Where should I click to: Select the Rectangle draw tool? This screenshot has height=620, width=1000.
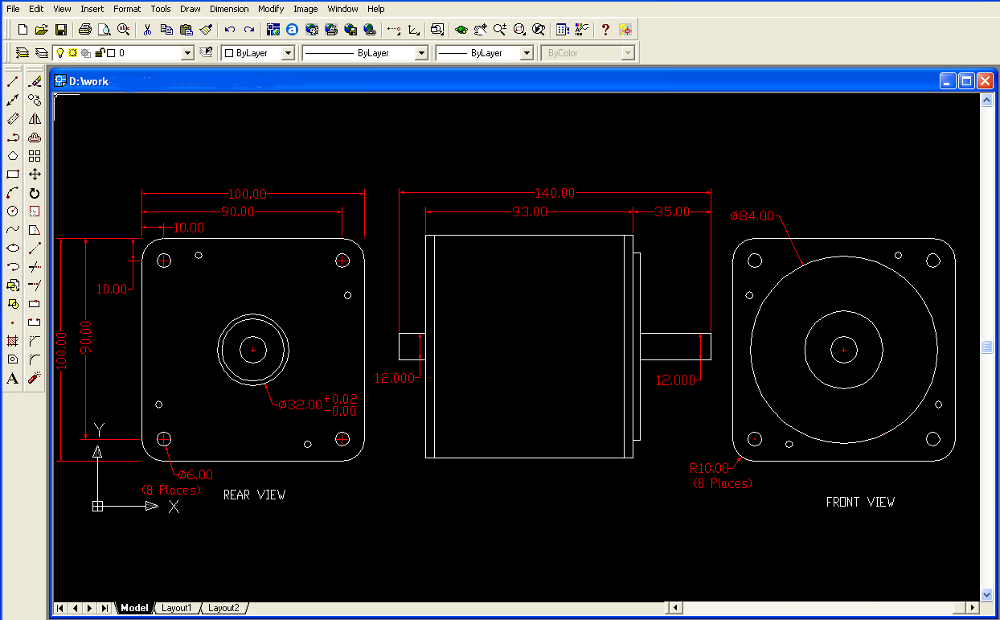13,174
